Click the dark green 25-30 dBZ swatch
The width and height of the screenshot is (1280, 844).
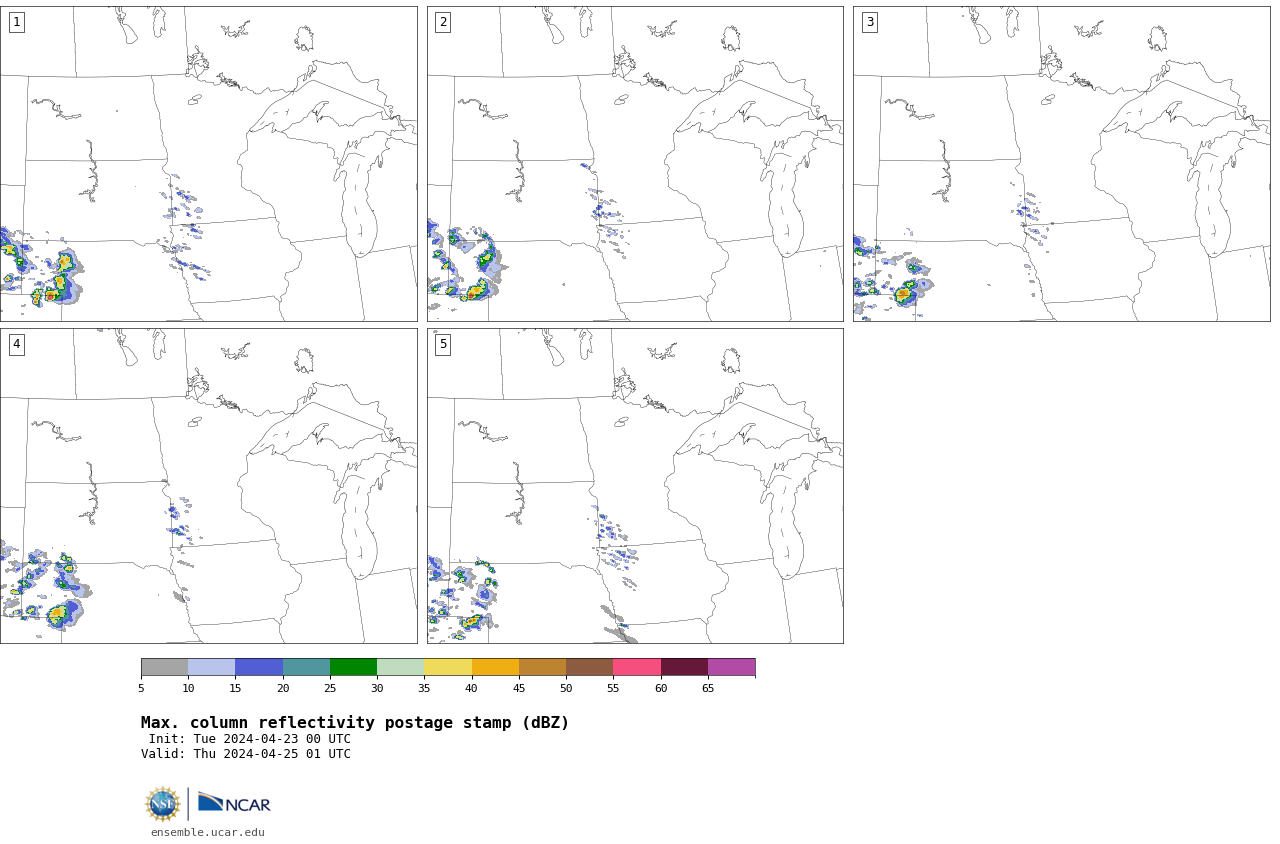pyautogui.click(x=353, y=667)
